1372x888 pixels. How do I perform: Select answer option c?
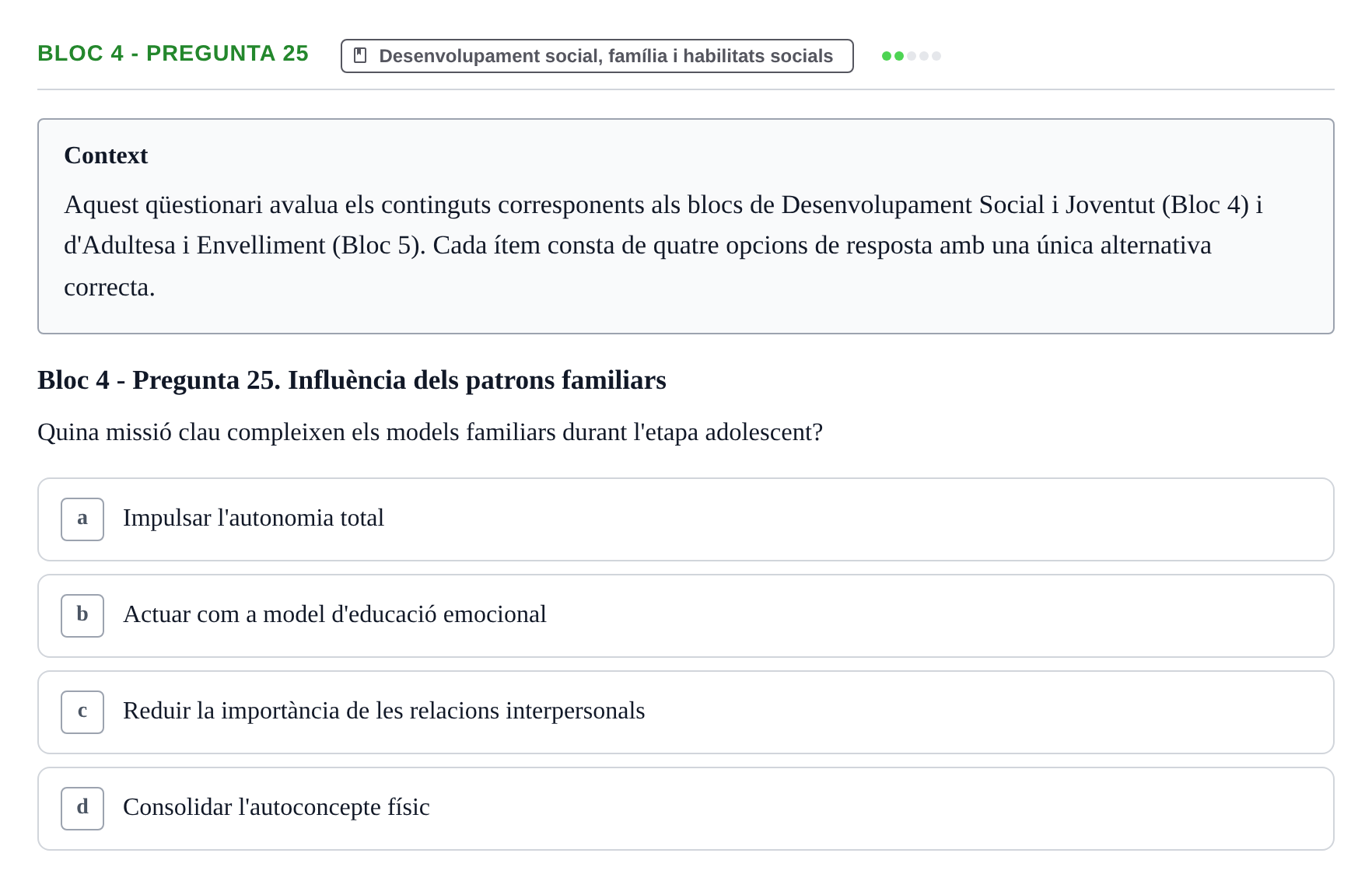coord(685,712)
